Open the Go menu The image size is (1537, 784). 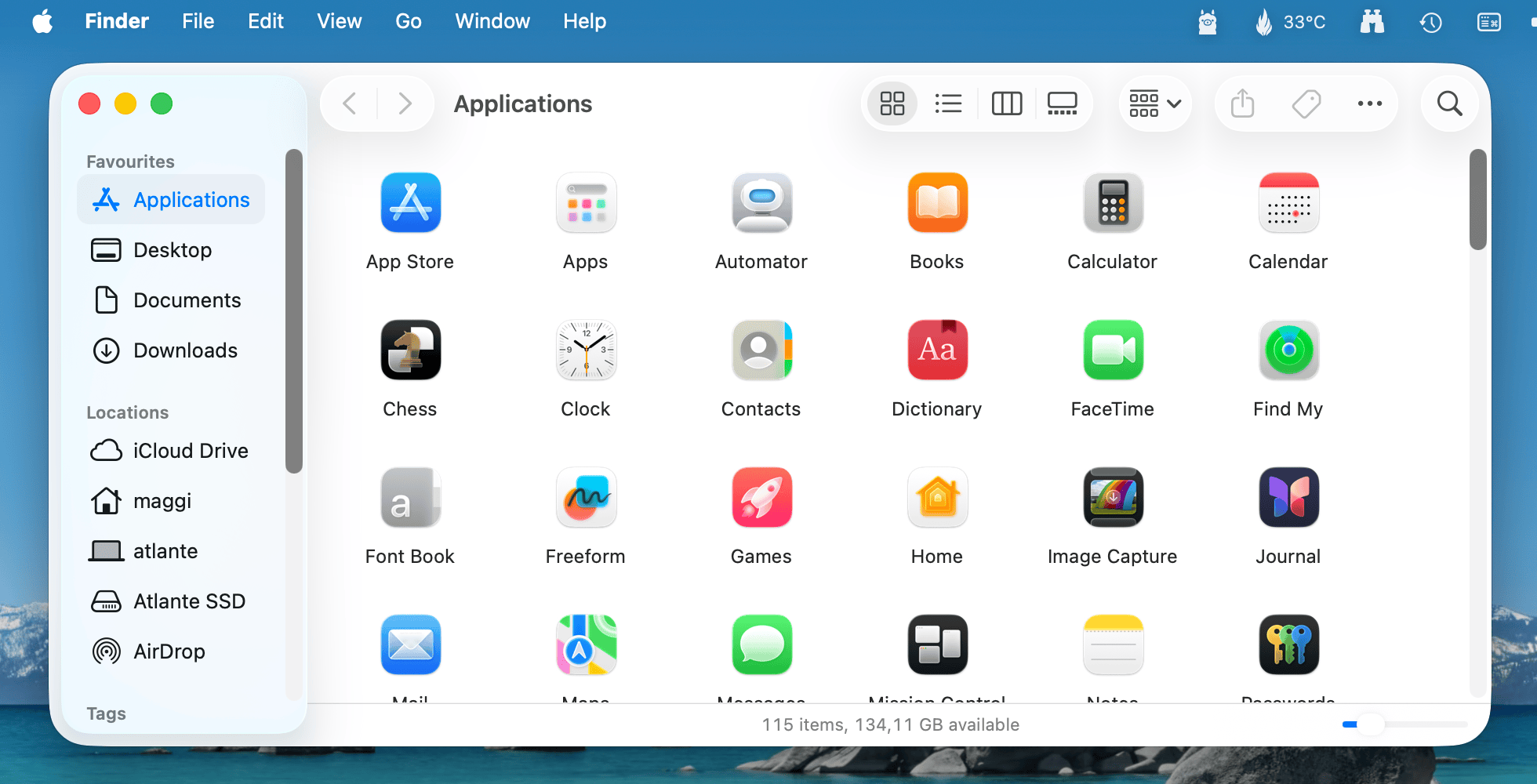click(408, 21)
